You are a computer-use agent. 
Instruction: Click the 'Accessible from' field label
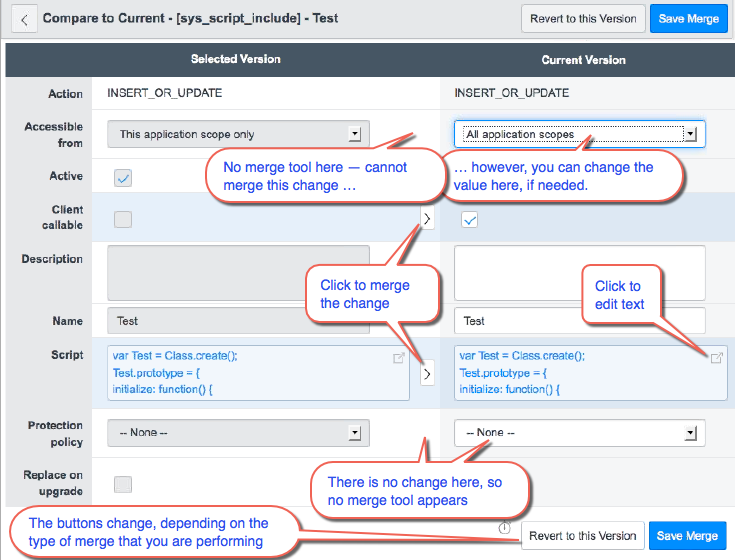click(x=54, y=134)
